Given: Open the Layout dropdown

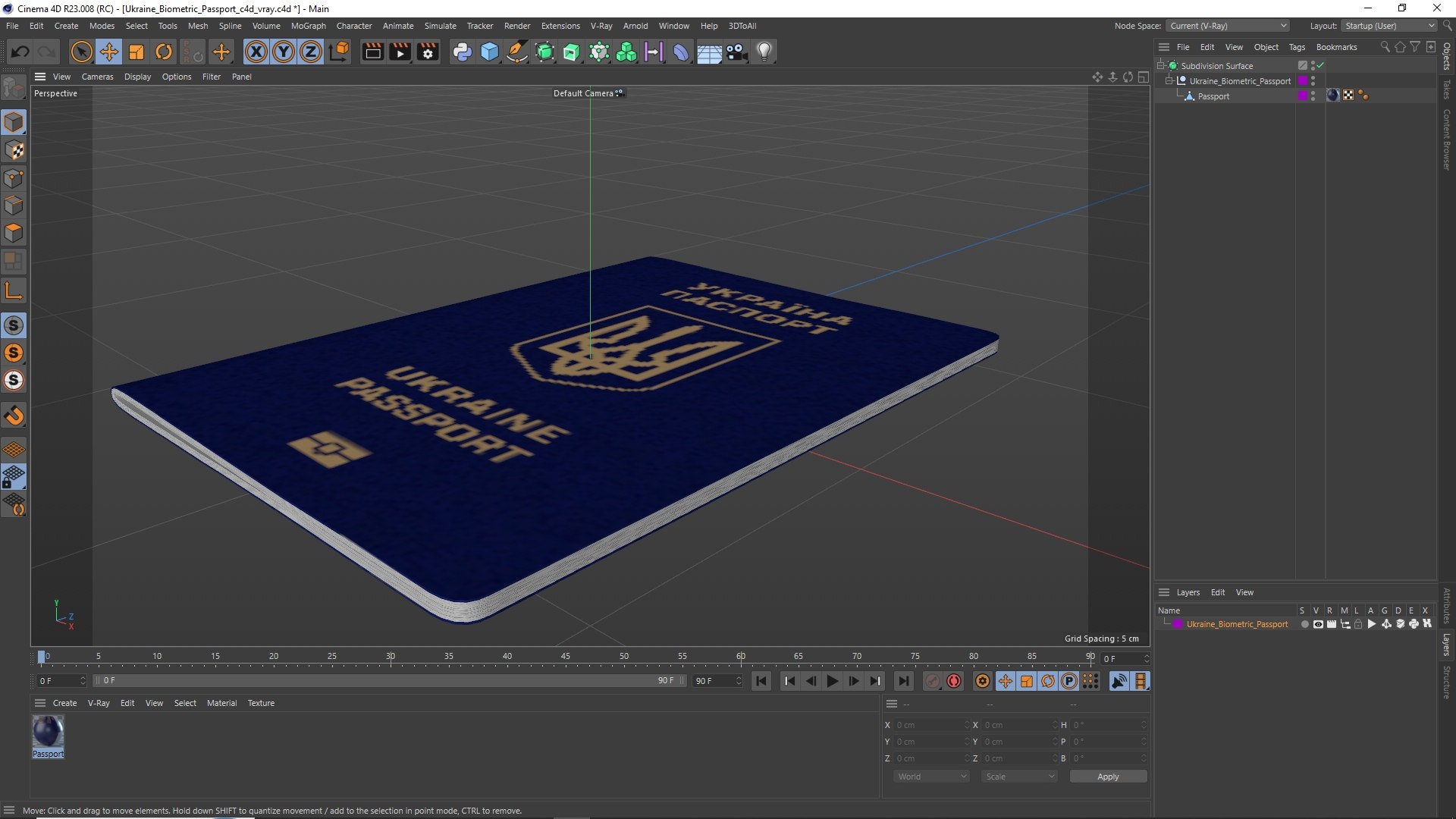Looking at the screenshot, I should tap(1389, 26).
